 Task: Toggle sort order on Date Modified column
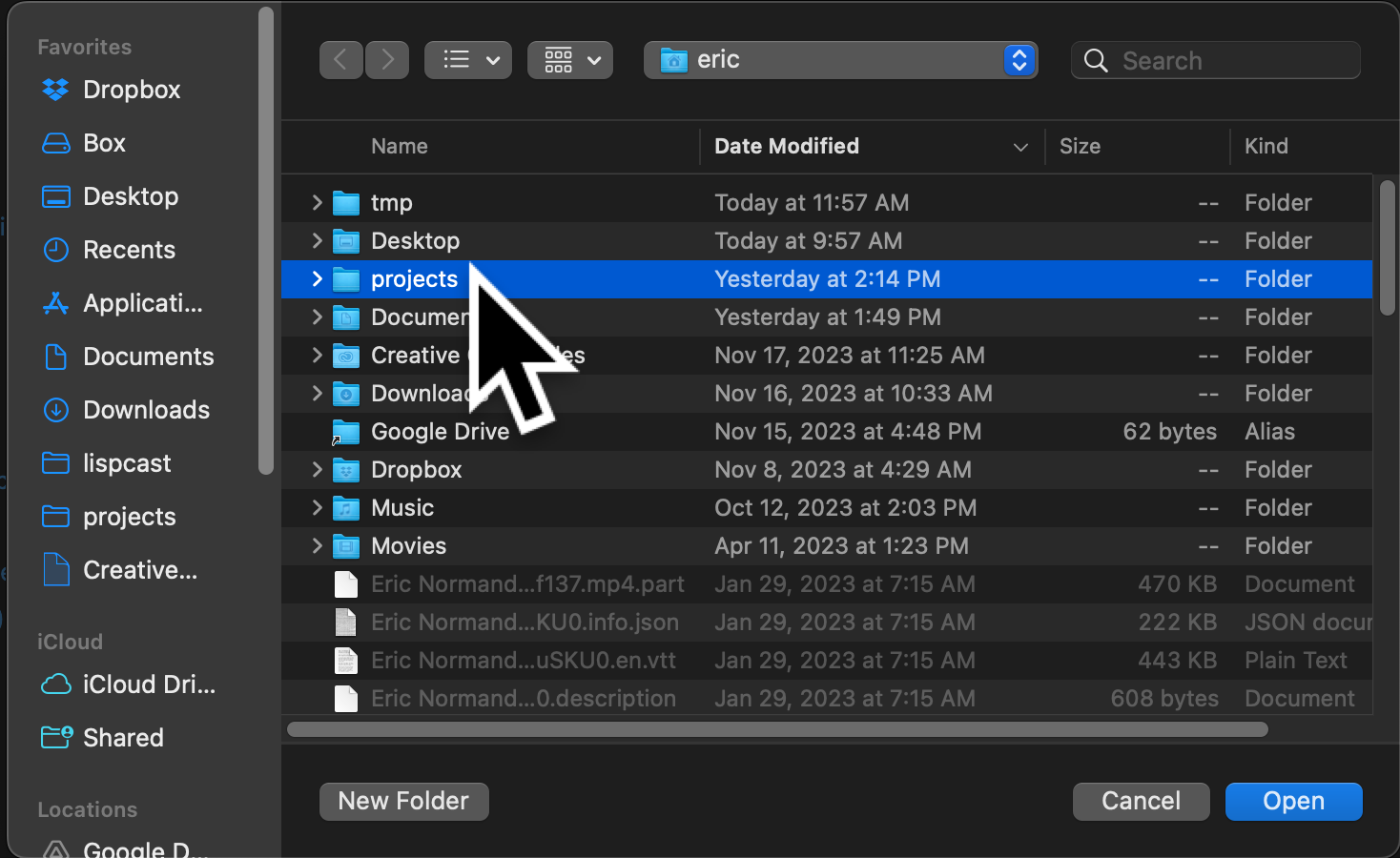(x=786, y=146)
